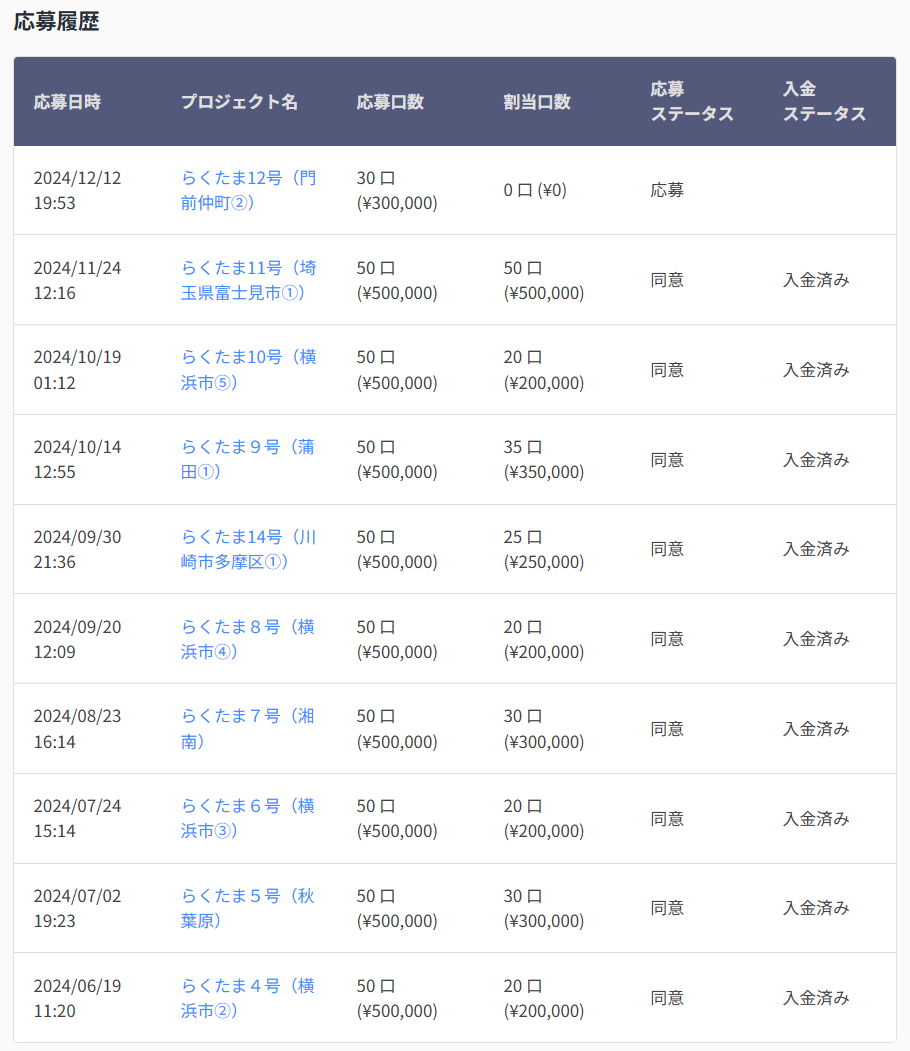Click the 割当口数 column header

click(537, 102)
